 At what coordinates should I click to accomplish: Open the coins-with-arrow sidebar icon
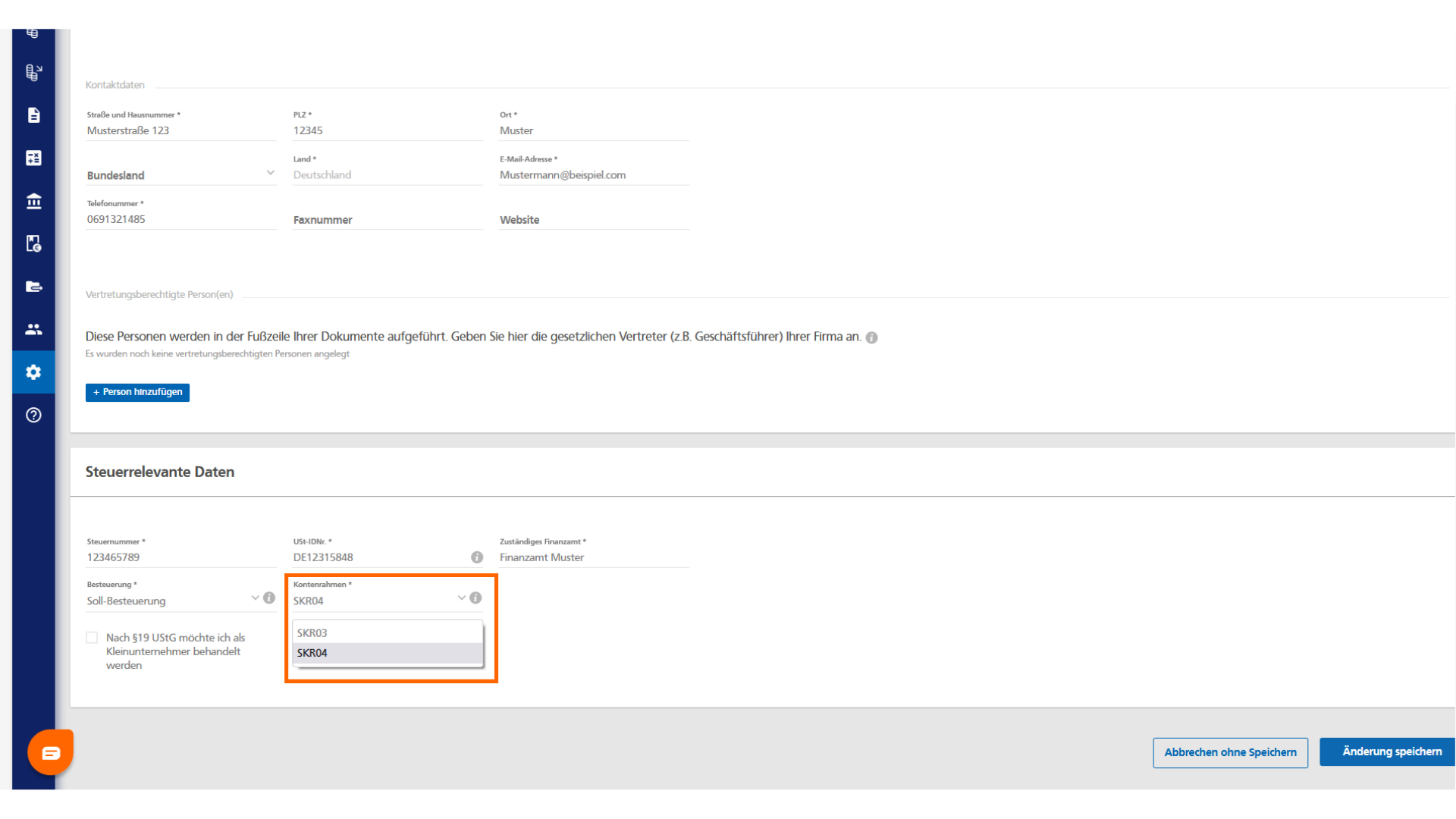click(x=33, y=72)
